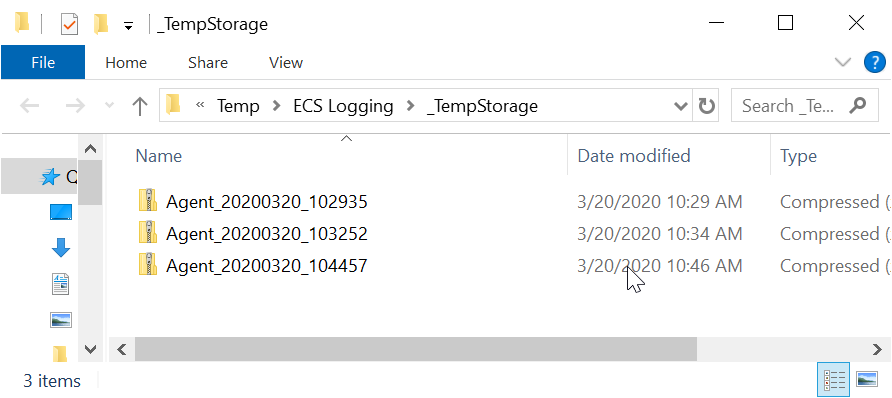Click the Properties icon in quick access toolbar

tap(69, 24)
